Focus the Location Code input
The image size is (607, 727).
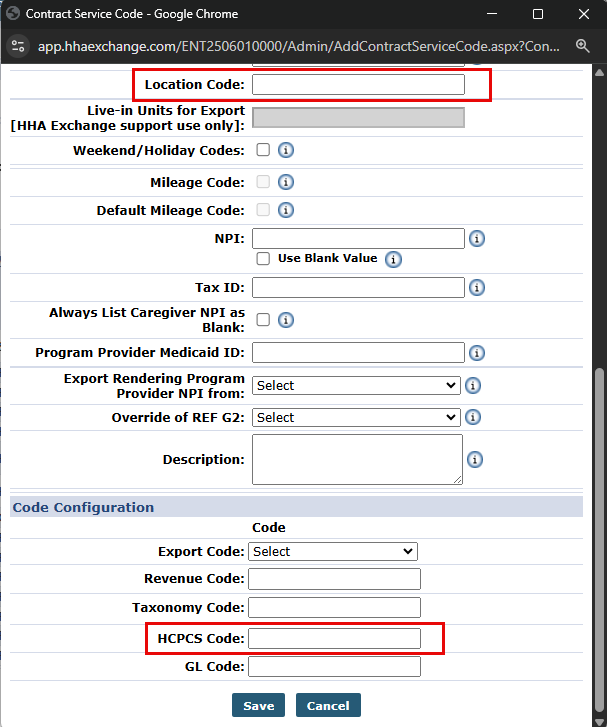point(358,85)
